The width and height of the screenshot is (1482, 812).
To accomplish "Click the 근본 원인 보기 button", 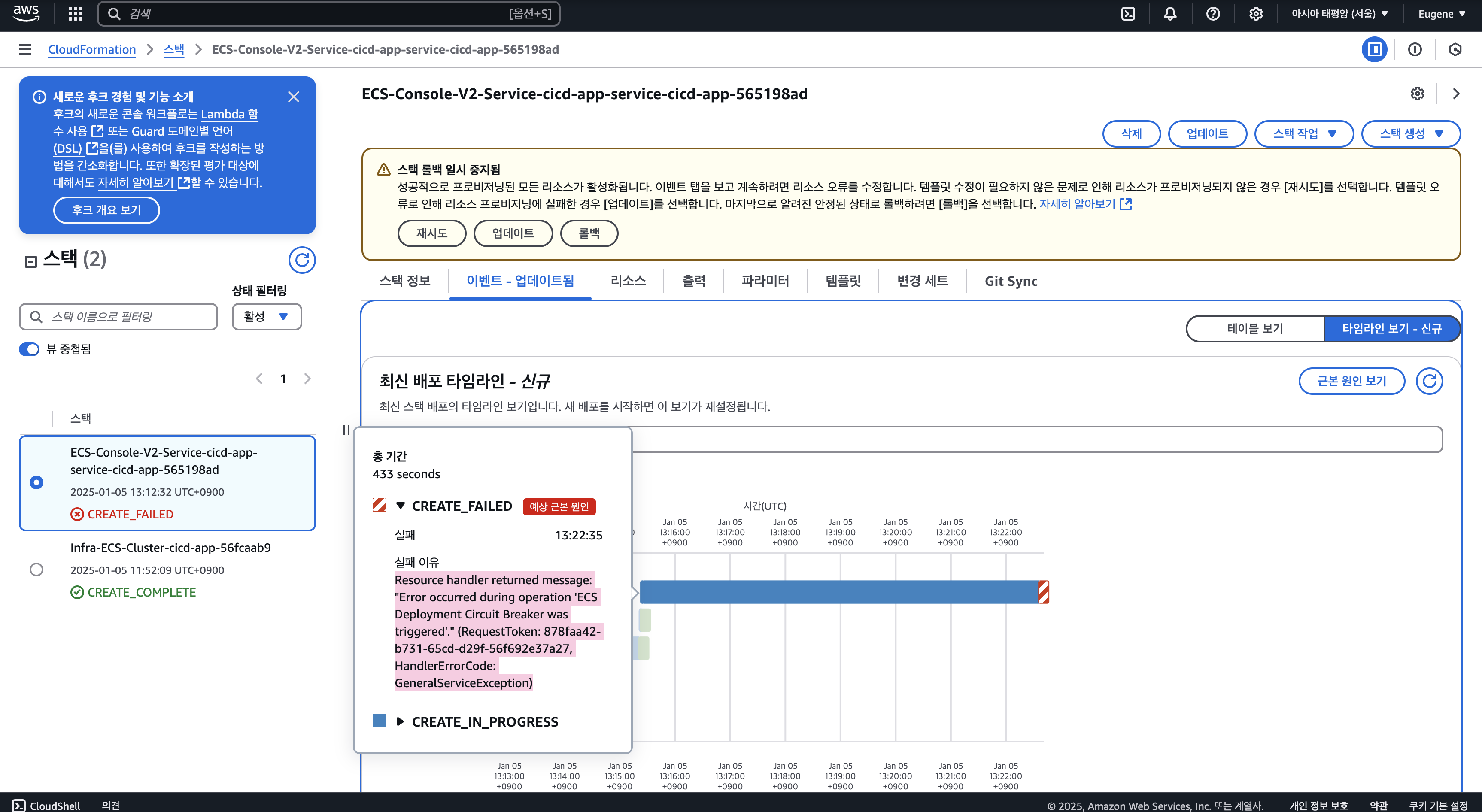I will [1351, 381].
